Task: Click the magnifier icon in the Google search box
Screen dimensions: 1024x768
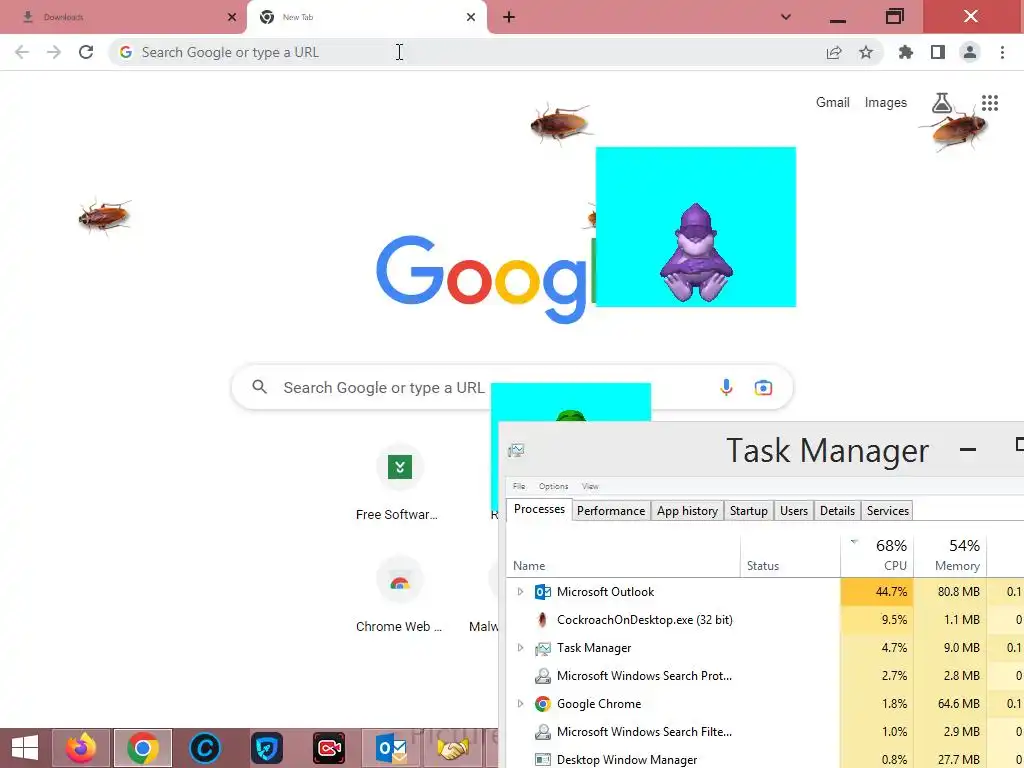Action: coord(260,387)
